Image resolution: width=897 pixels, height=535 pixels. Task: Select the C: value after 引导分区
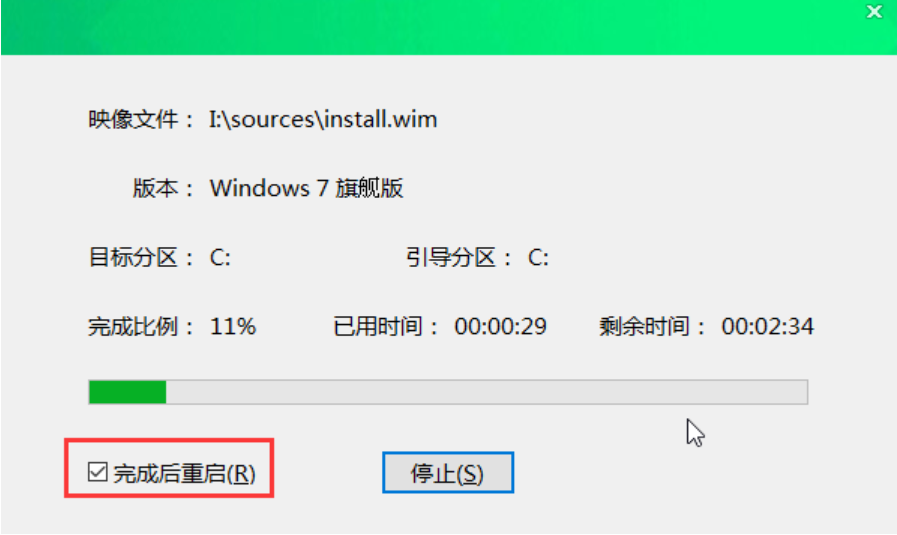[538, 258]
